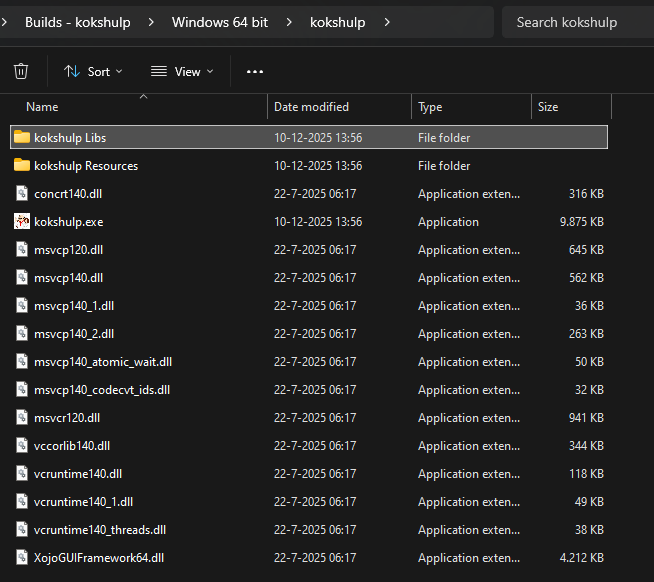Click chevron after Windows 64 bit breadcrumb
The image size is (654, 582).
[x=289, y=22]
